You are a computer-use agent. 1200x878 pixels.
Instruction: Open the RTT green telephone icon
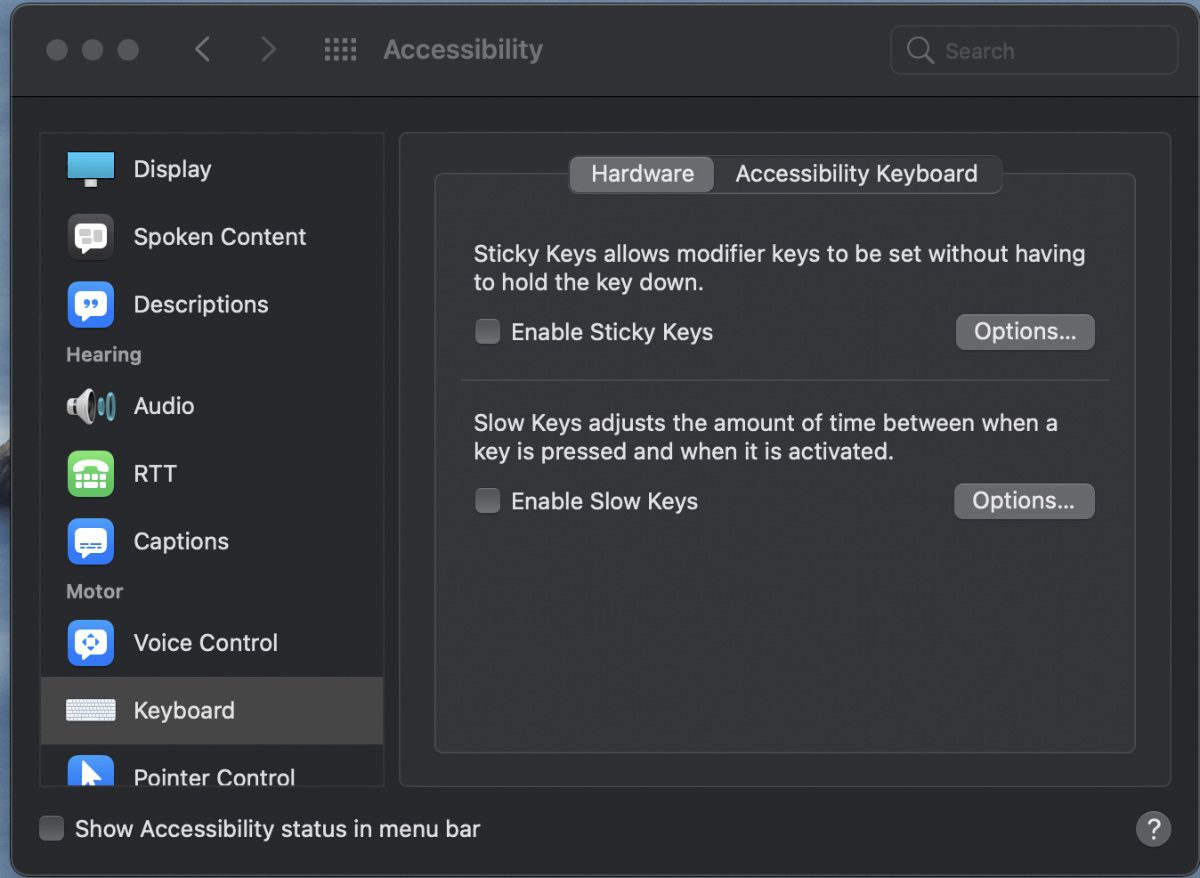click(x=91, y=474)
